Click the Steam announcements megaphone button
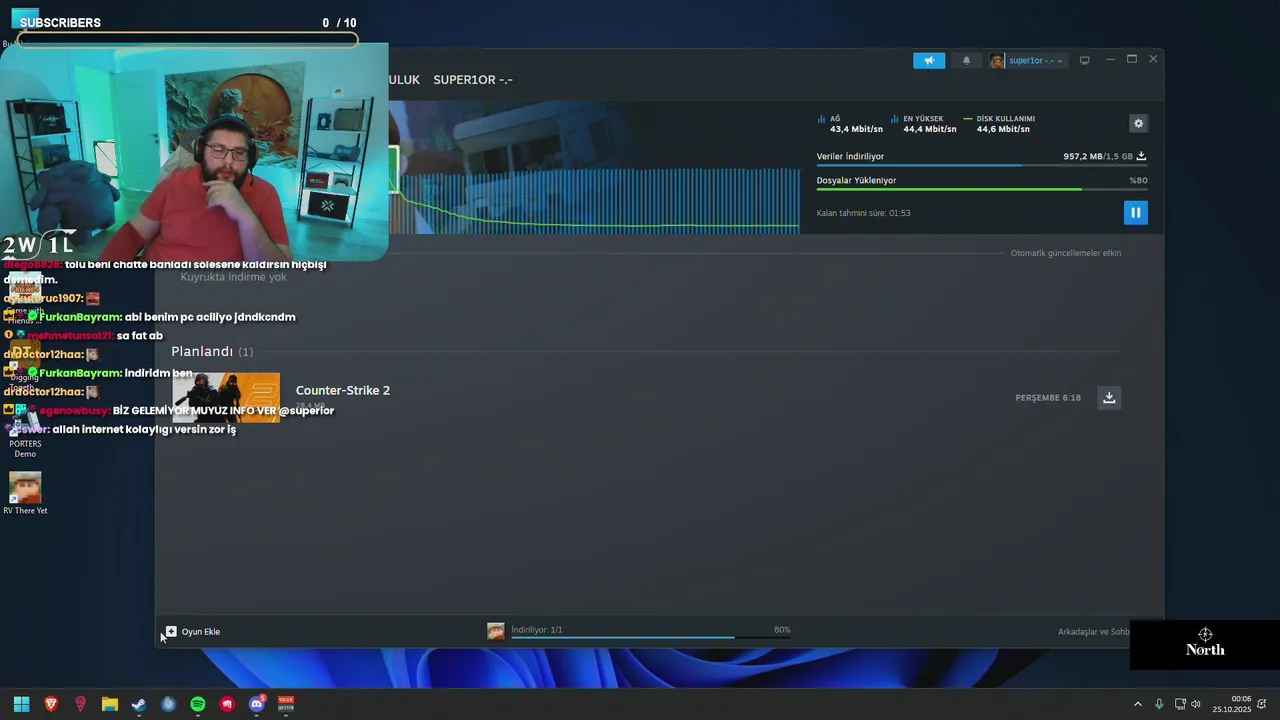 929,61
